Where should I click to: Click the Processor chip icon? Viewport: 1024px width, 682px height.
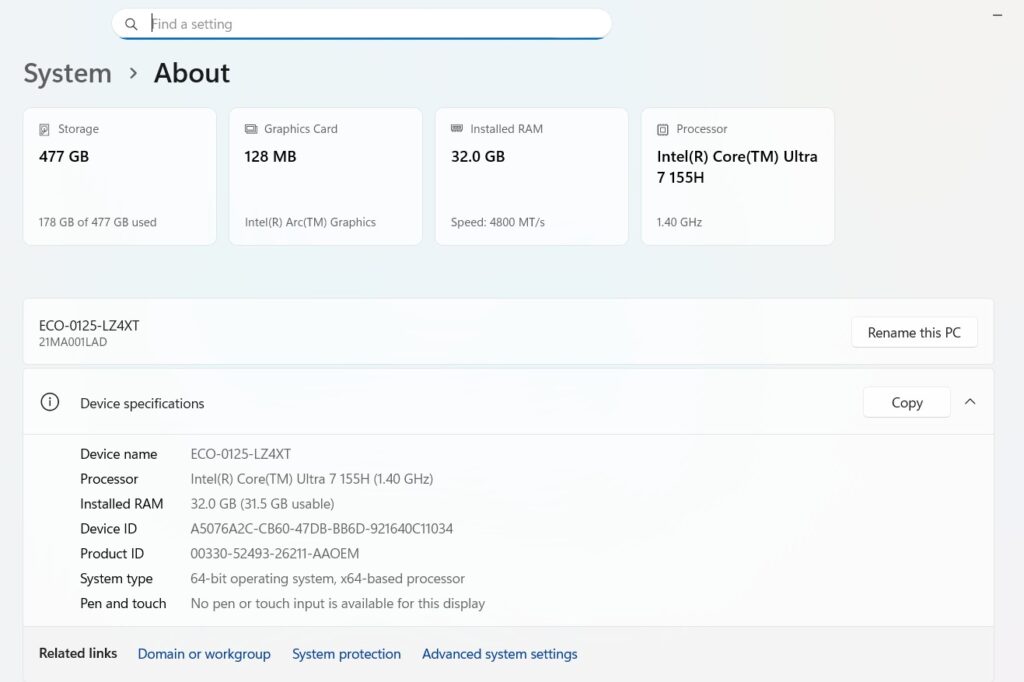pyautogui.click(x=663, y=129)
